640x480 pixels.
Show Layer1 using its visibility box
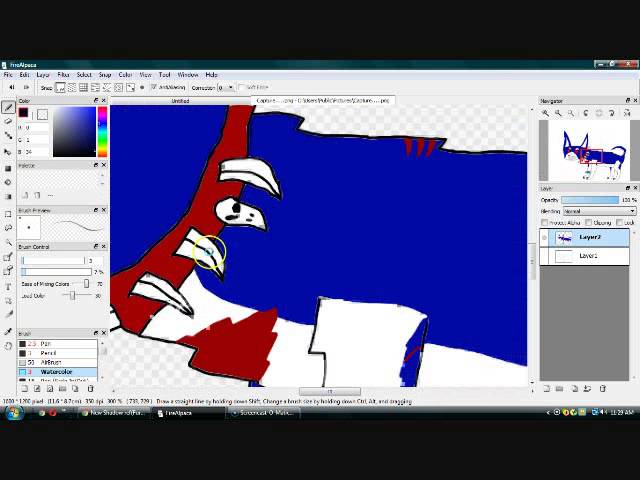[544, 256]
